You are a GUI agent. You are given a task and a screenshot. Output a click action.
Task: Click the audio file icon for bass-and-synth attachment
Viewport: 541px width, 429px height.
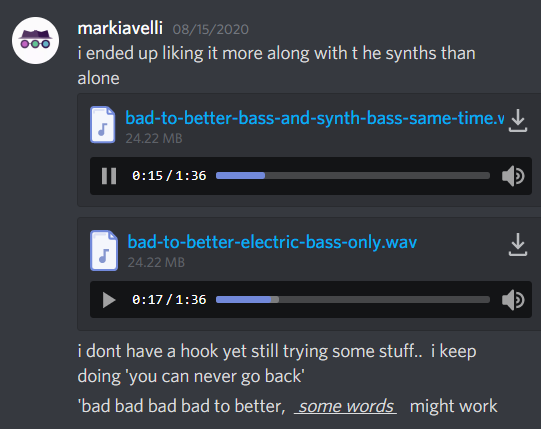(x=102, y=125)
